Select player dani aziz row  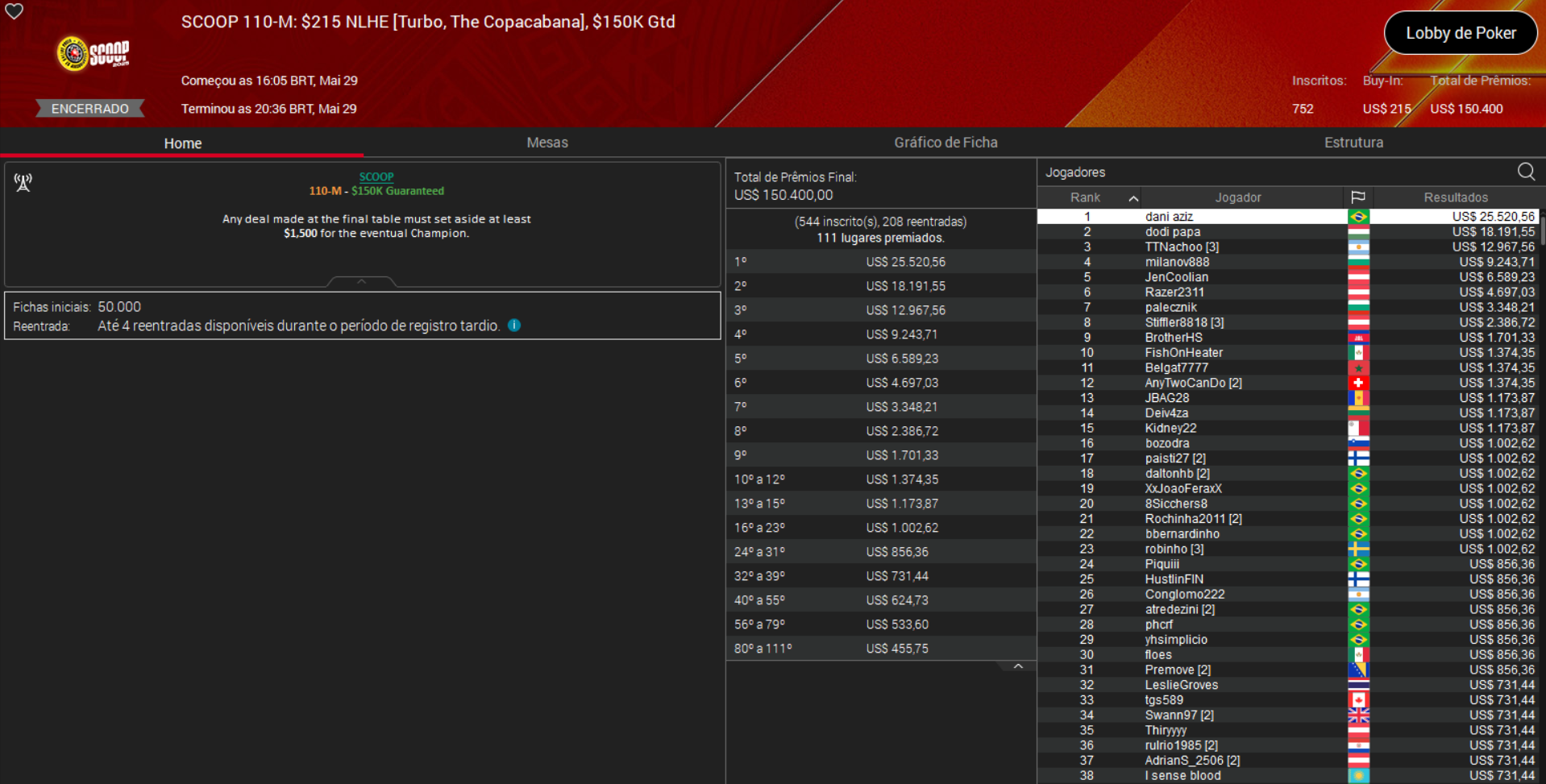[x=1287, y=217]
